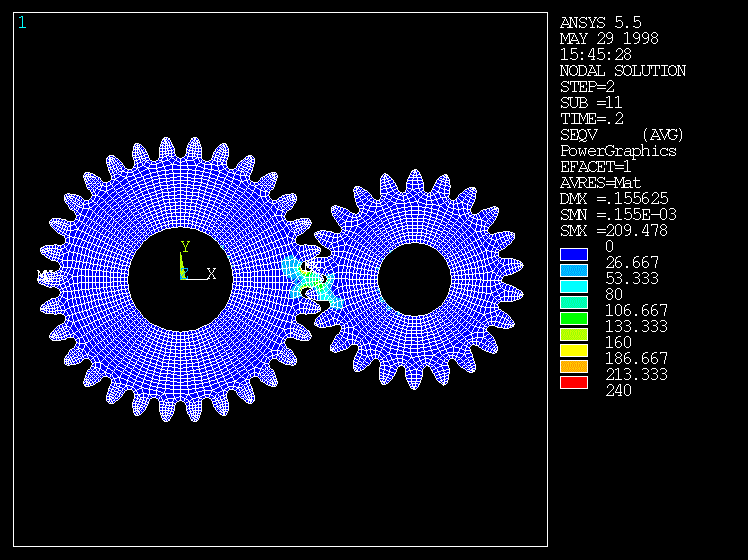Select the dark blue top legend swatch
Viewport: 748px width, 560px height.
click(573, 254)
